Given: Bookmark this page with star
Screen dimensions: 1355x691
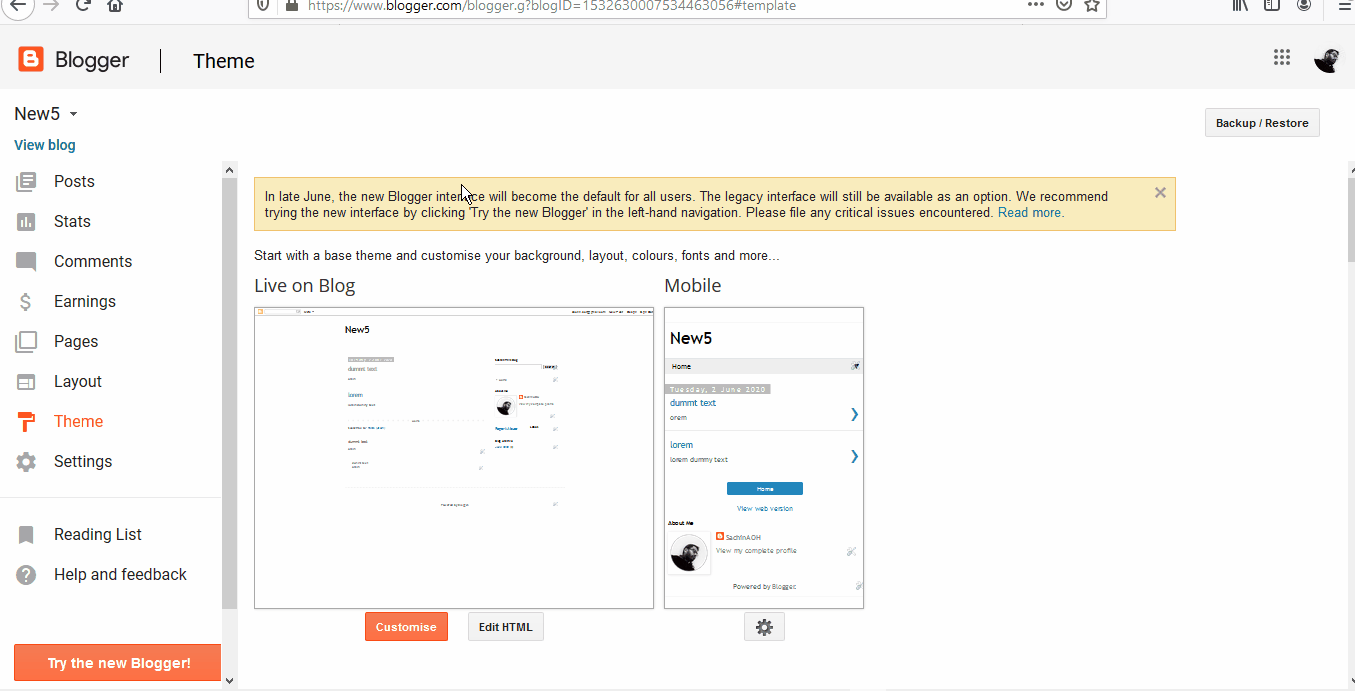Looking at the screenshot, I should click(x=1092, y=5).
